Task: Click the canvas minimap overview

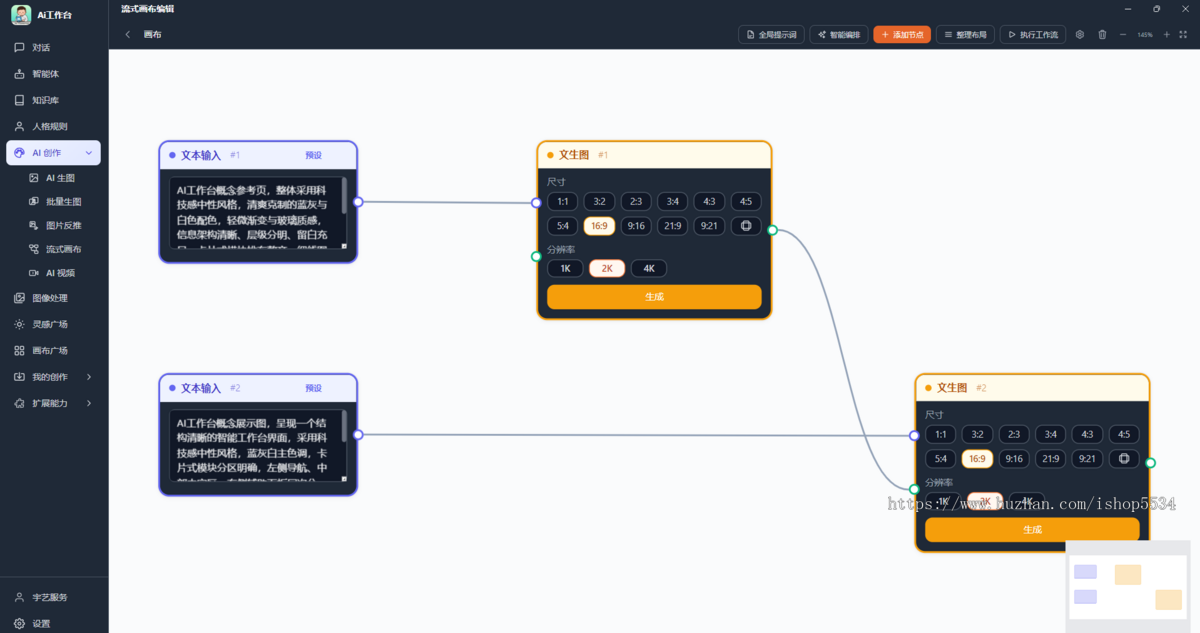Action: tap(1127, 586)
